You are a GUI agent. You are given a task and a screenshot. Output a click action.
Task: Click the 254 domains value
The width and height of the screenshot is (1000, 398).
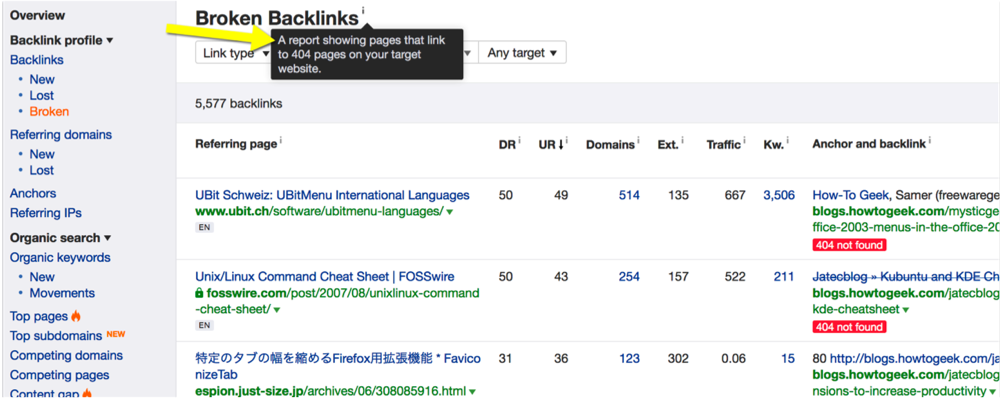coord(629,277)
